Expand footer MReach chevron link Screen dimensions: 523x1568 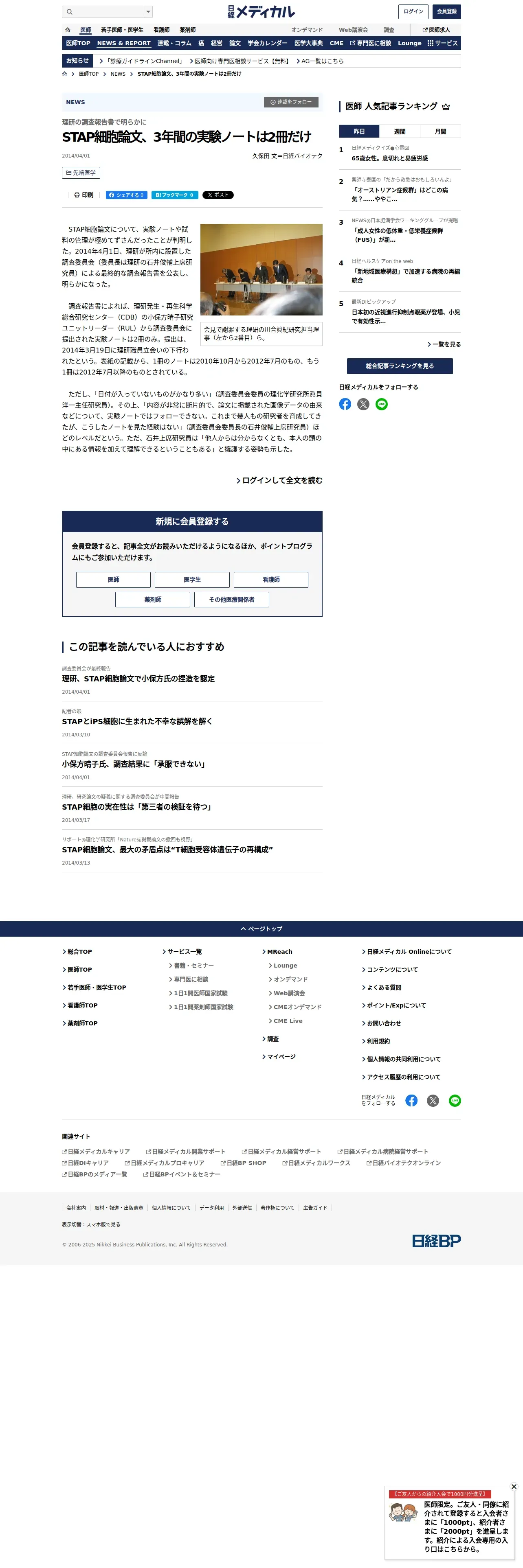point(277,952)
